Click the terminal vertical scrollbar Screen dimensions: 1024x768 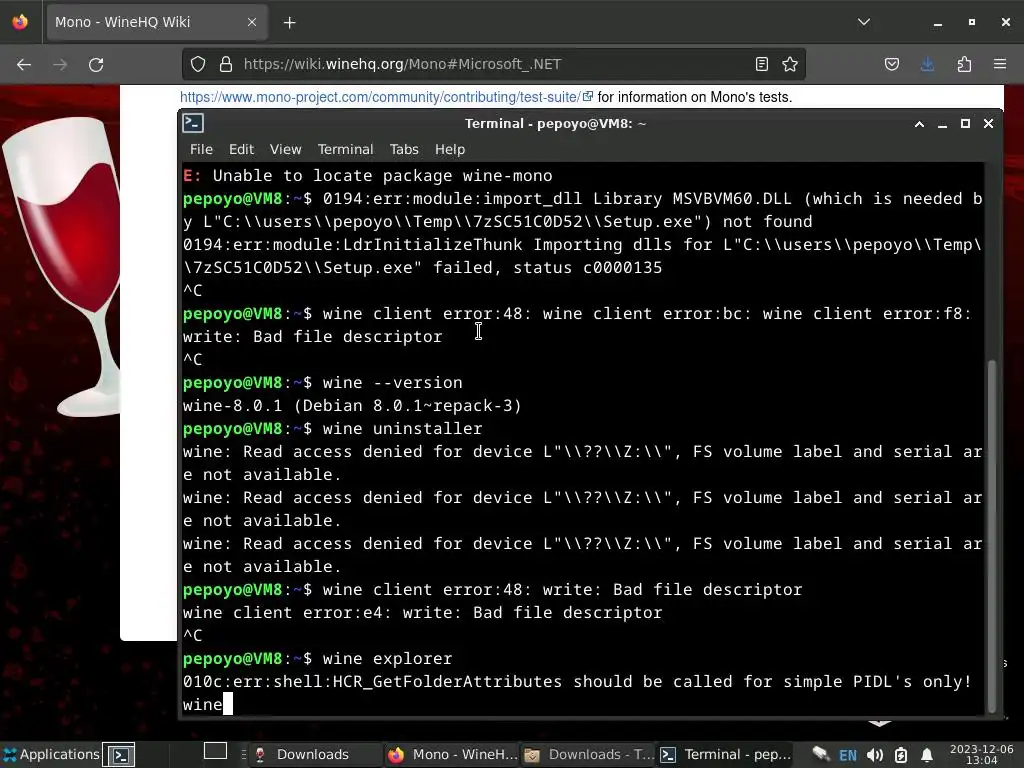pos(992,536)
